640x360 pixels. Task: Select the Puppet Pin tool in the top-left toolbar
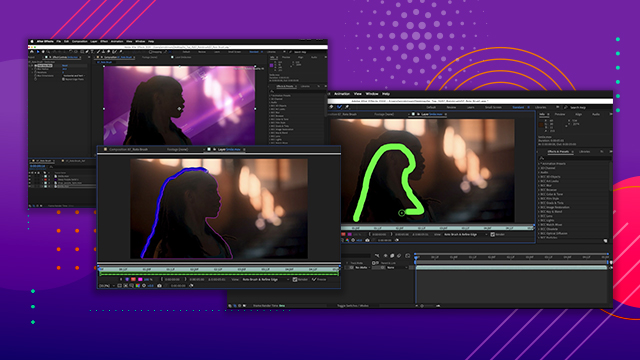click(120, 52)
